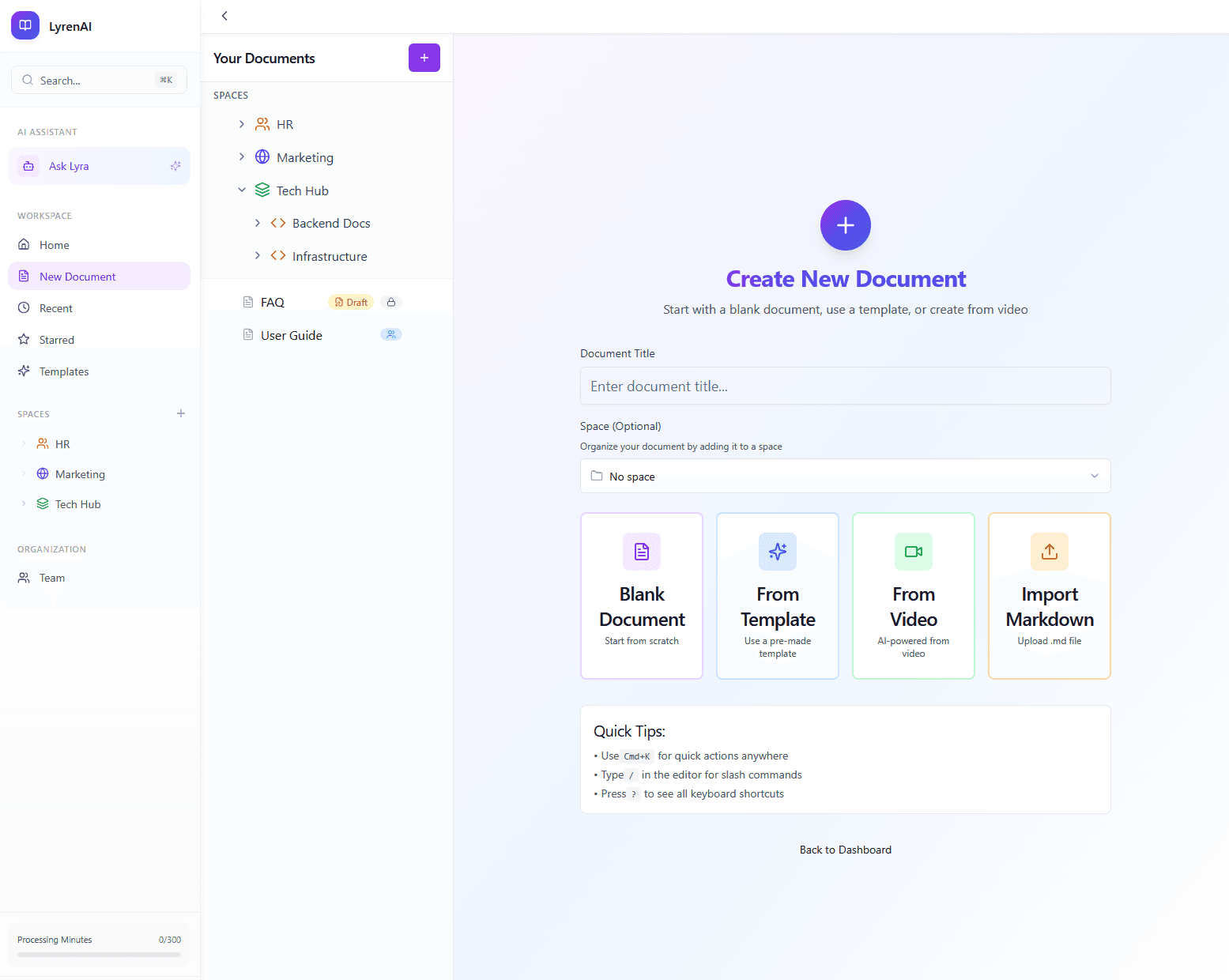Click the LyrenAI book logo
The height and width of the screenshot is (980, 1229).
point(25,24)
